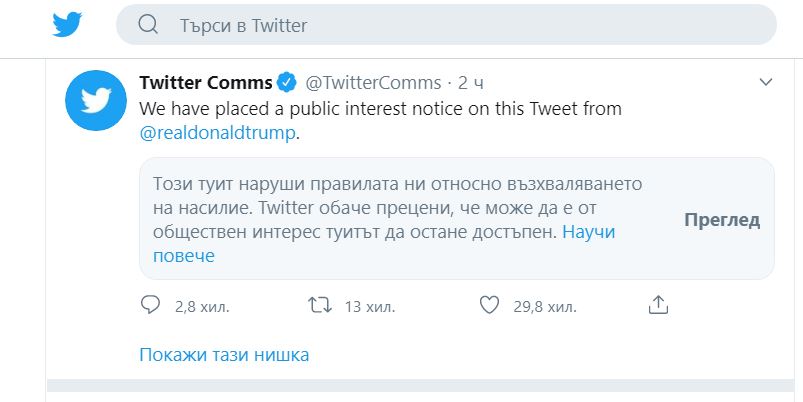Retweet using the retweet arrows icon
The width and height of the screenshot is (803, 402).
[x=320, y=305]
